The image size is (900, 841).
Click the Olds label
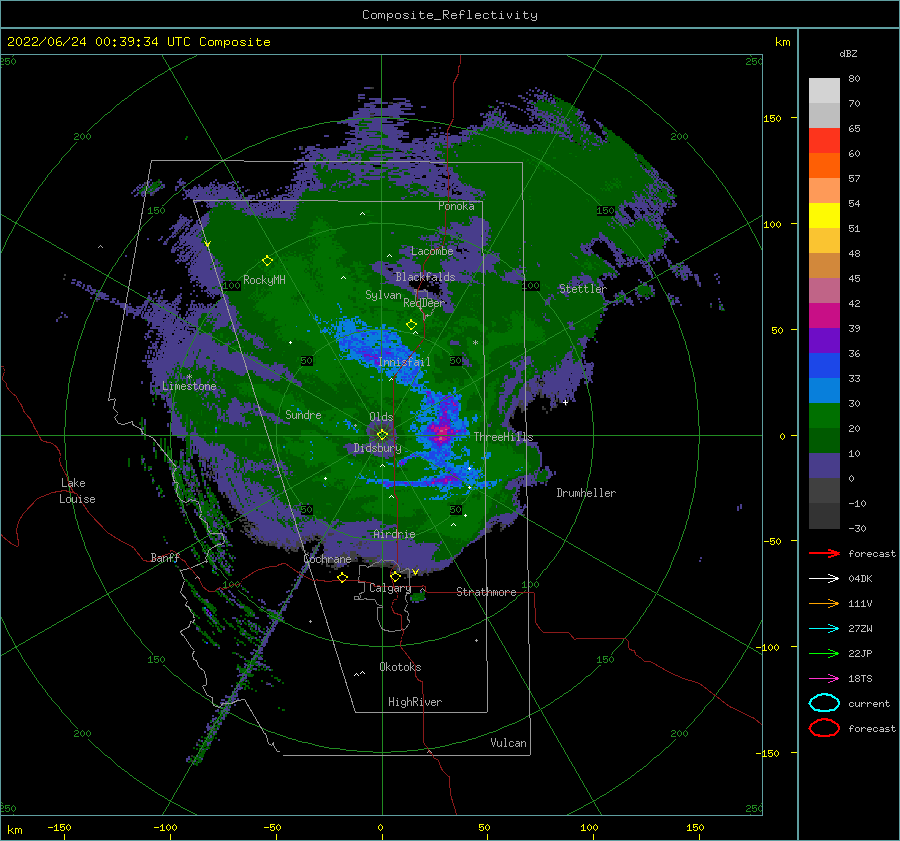pos(381,417)
